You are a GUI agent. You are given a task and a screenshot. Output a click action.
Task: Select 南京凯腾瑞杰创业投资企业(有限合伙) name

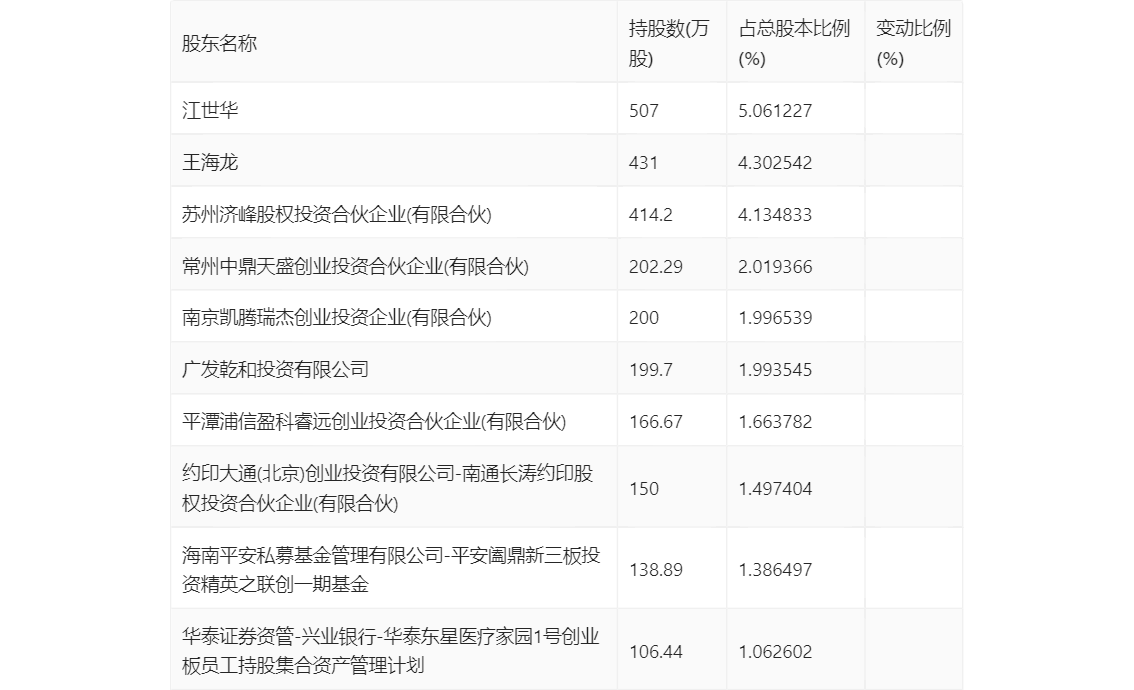coord(337,318)
